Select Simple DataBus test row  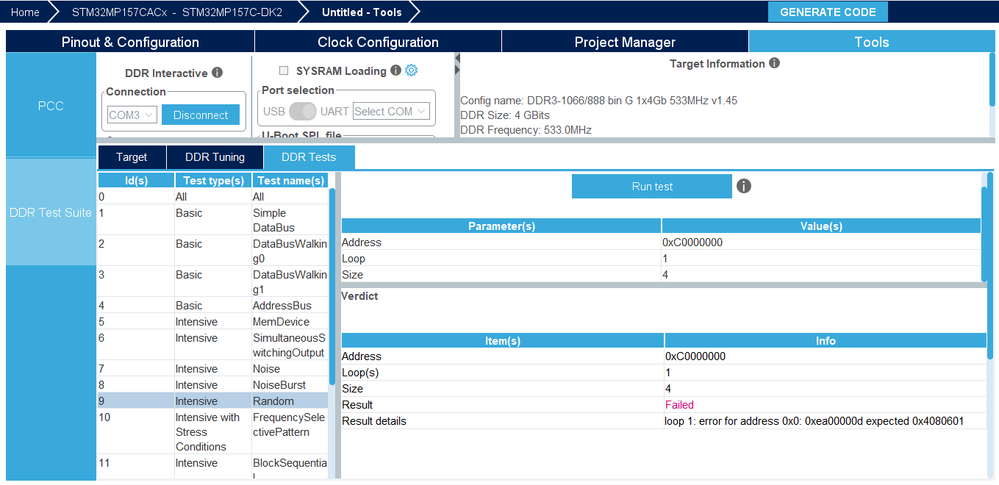(213, 220)
